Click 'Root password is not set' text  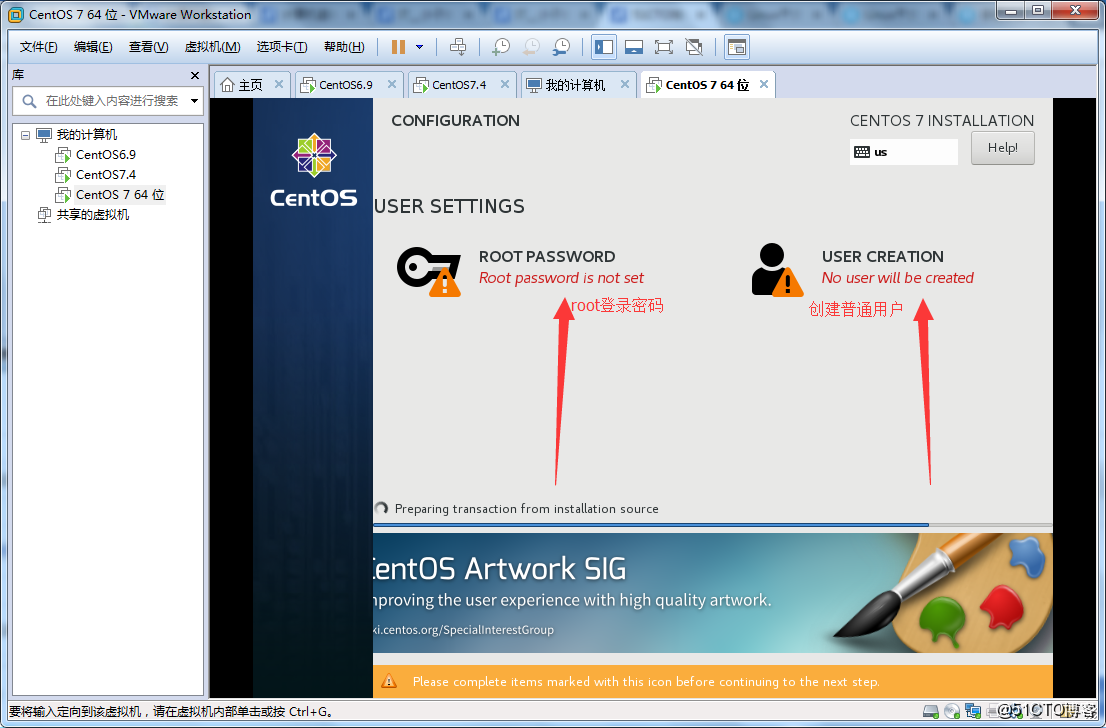(561, 278)
